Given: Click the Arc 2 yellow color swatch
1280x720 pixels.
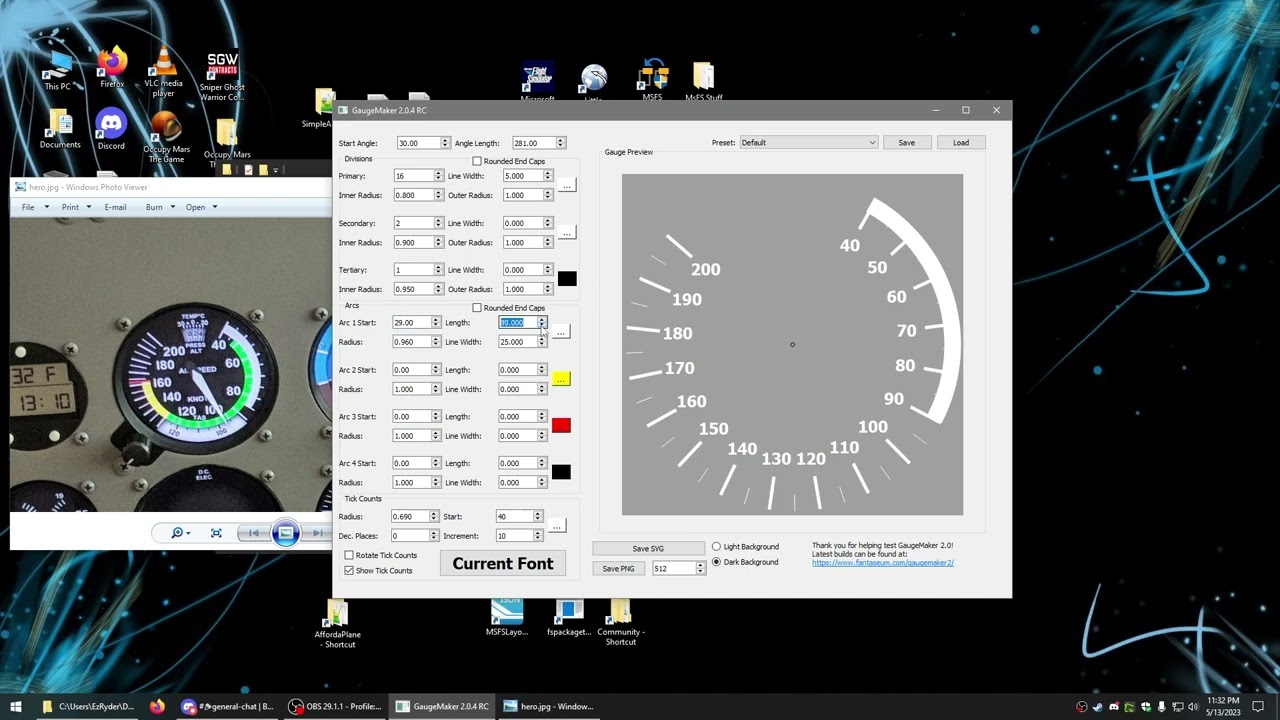Looking at the screenshot, I should 561,379.
